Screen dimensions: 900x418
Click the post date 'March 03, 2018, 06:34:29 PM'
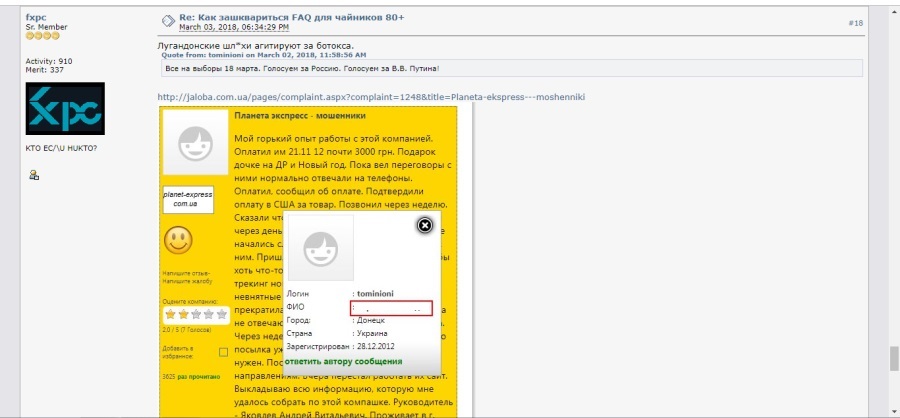(234, 27)
